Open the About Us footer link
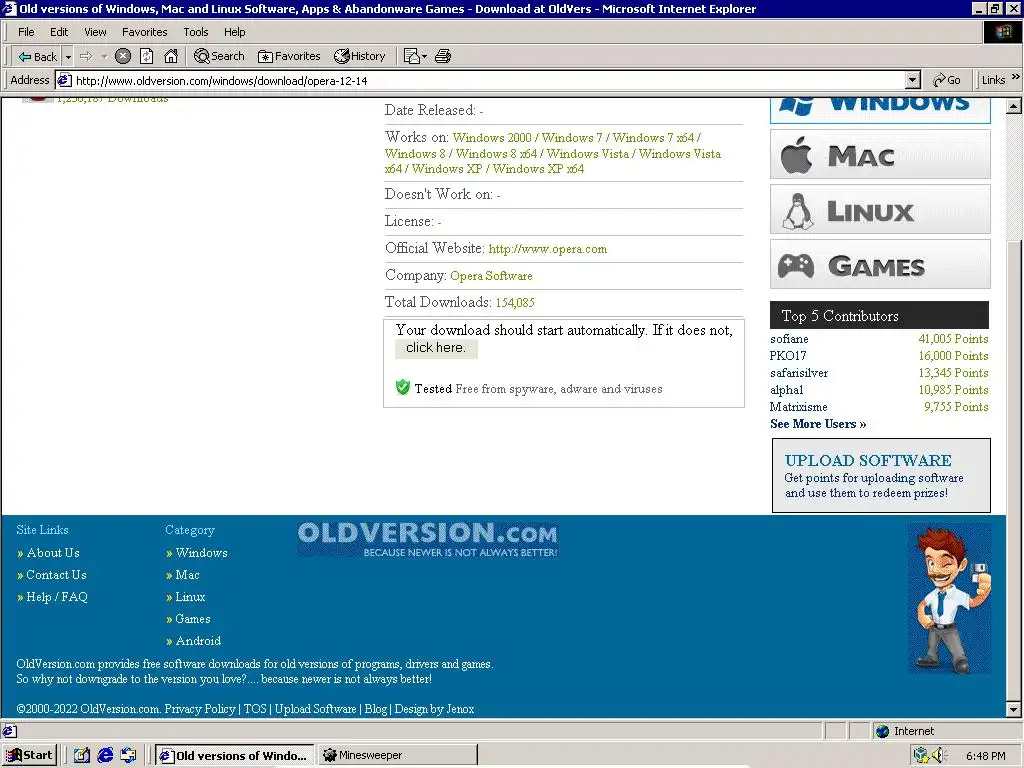Viewport: 1024px width, 768px height. tap(53, 553)
